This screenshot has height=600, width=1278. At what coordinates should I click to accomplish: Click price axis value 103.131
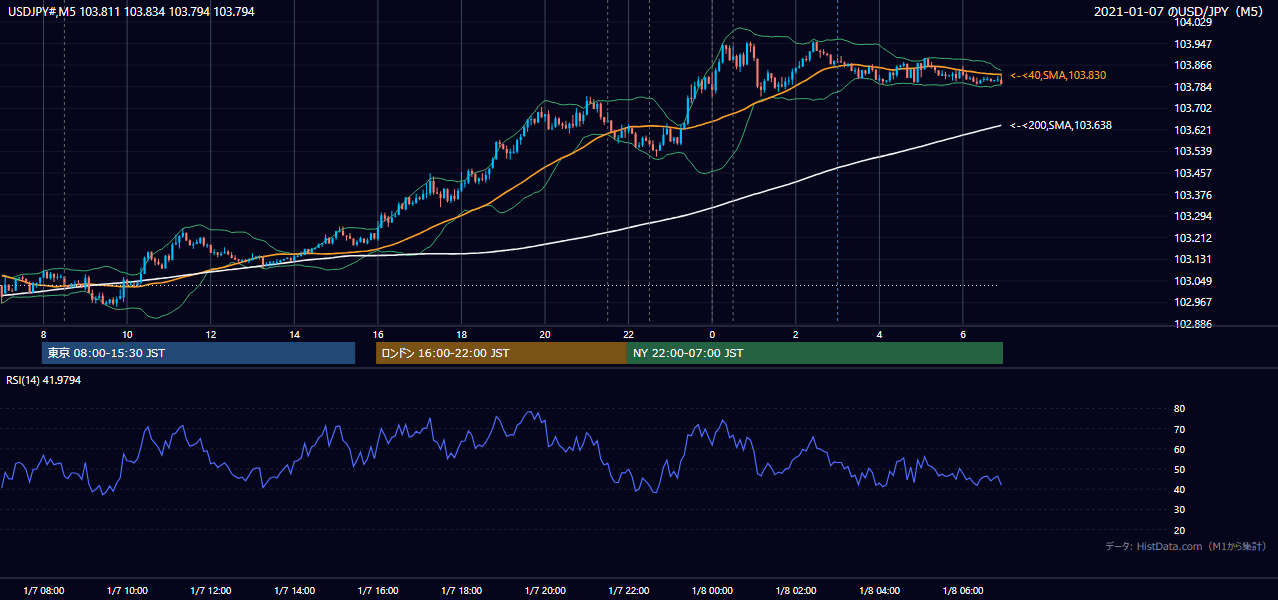coord(1194,259)
